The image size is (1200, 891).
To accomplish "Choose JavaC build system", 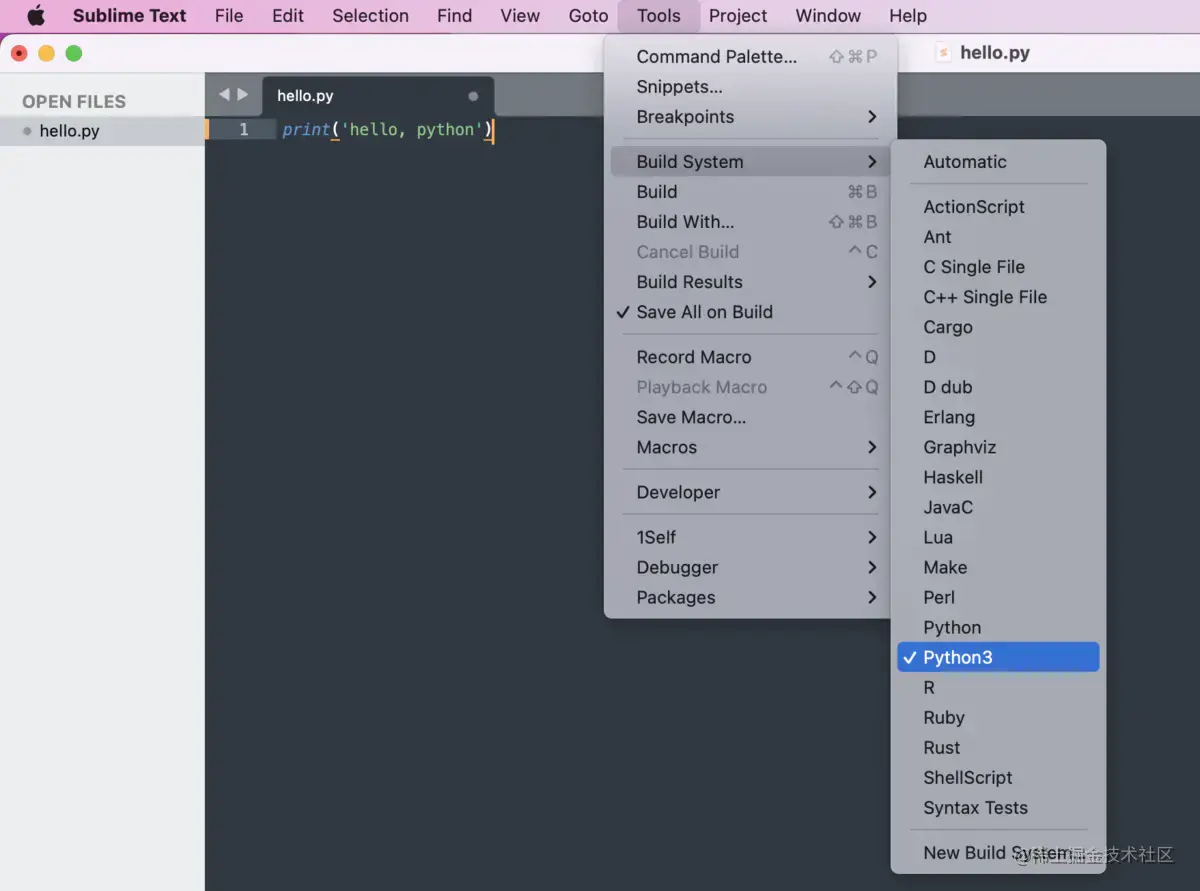I will pyautogui.click(x=998, y=507).
